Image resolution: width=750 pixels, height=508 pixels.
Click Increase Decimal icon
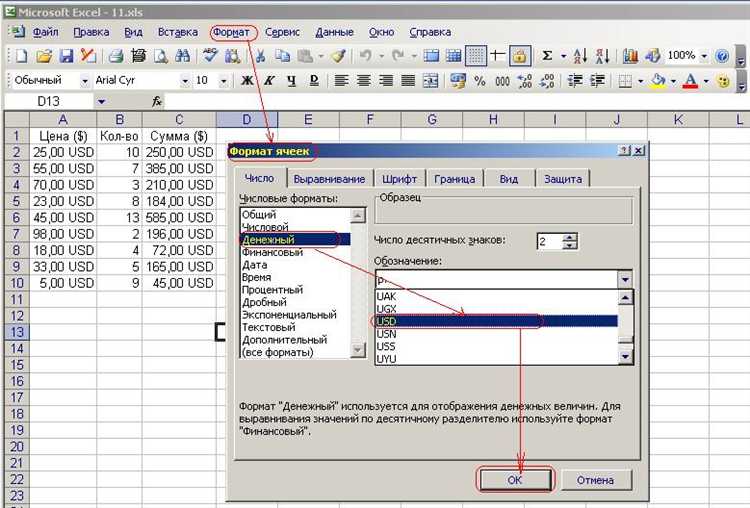525,81
